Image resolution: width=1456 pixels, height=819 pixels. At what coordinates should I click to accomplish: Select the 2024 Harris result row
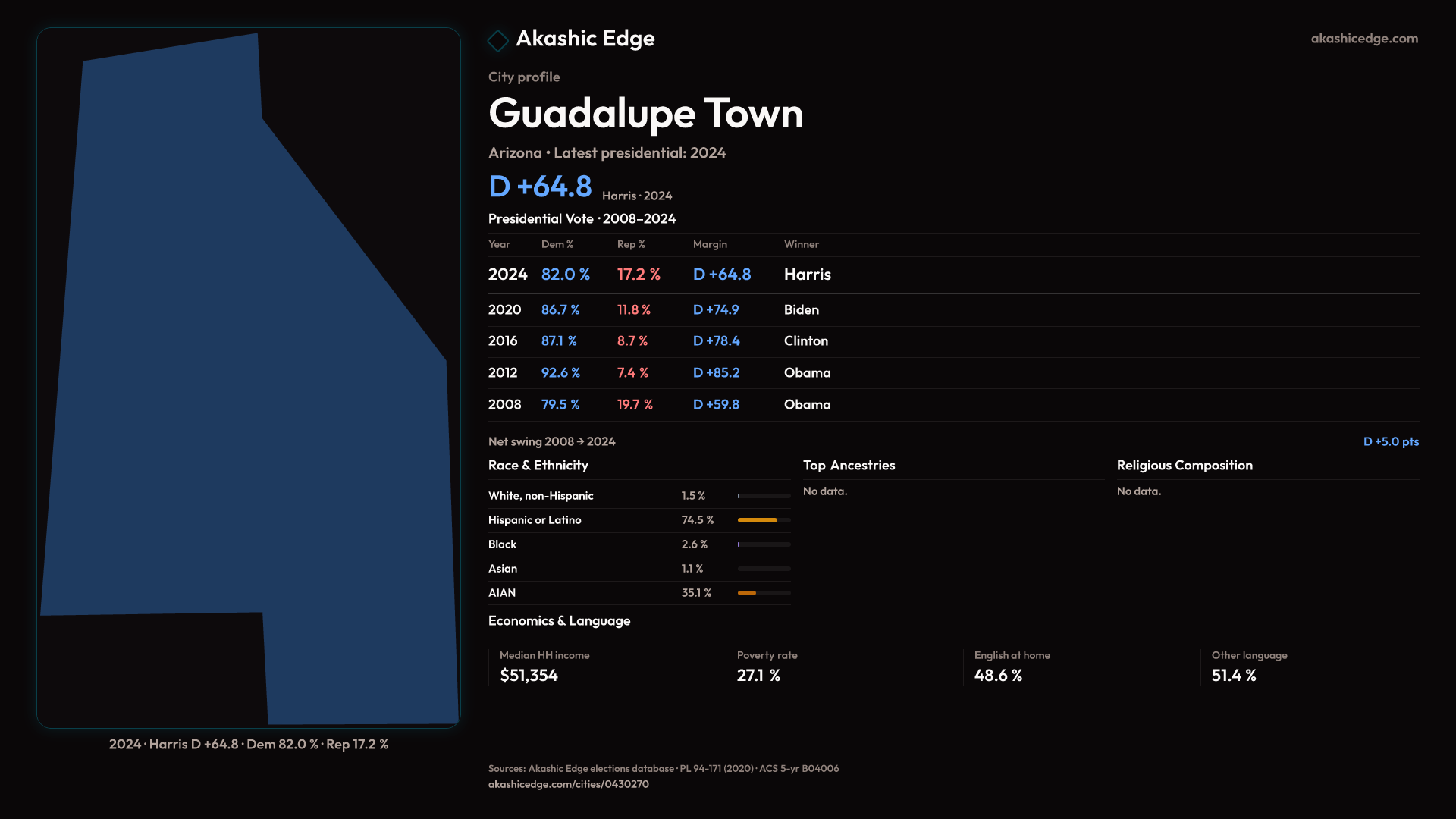[x=660, y=275]
